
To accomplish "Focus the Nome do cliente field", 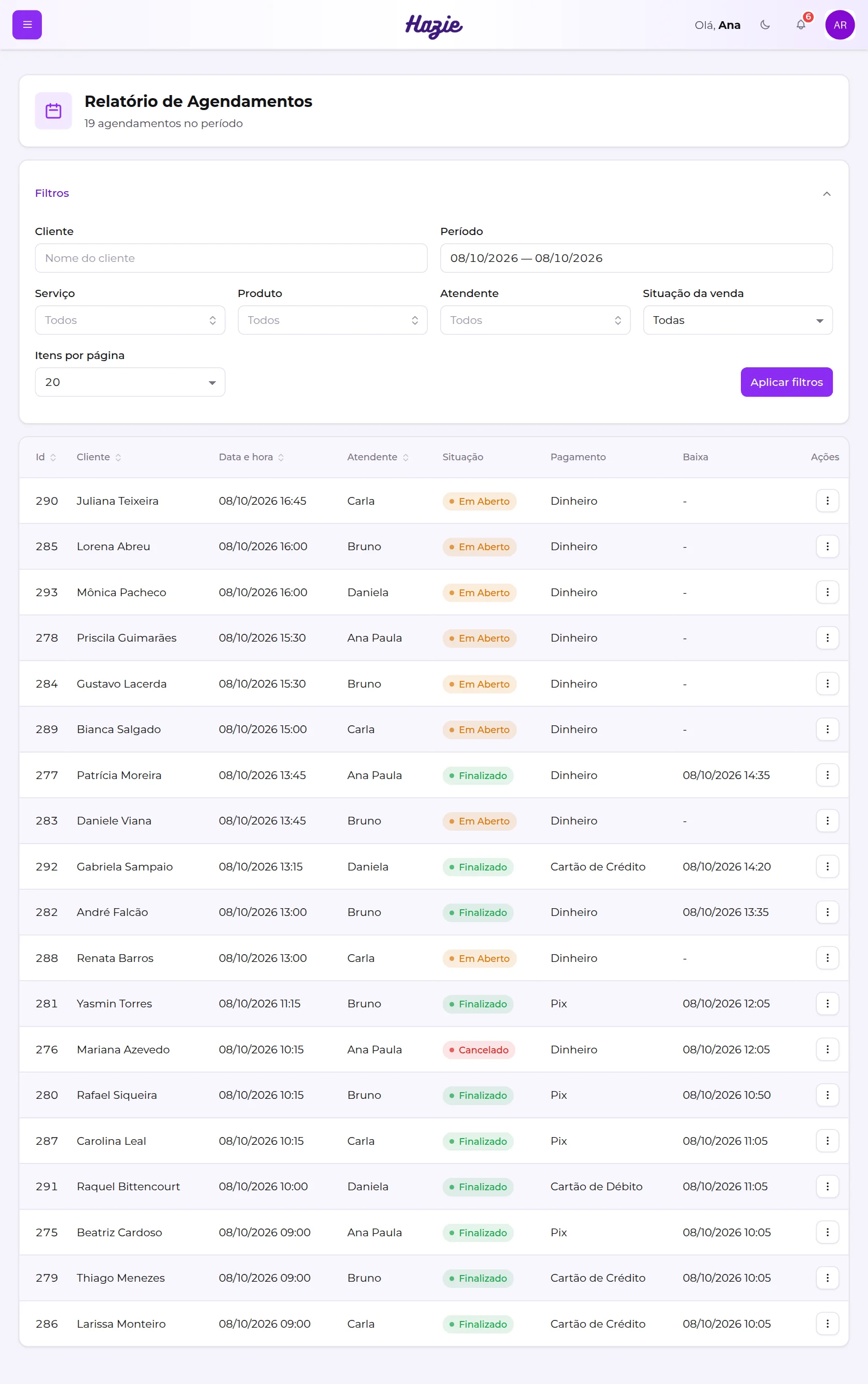I will 231,258.
